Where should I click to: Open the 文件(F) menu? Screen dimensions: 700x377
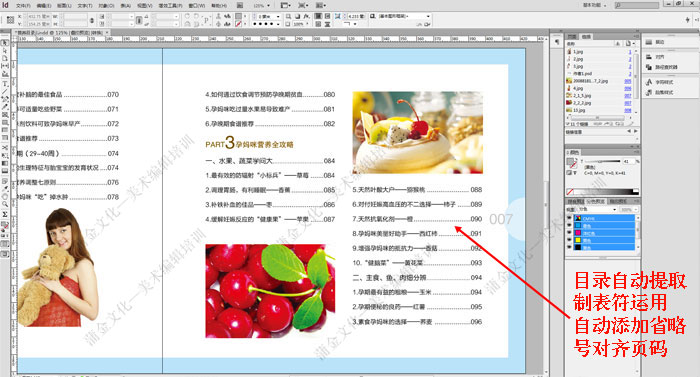(23, 6)
